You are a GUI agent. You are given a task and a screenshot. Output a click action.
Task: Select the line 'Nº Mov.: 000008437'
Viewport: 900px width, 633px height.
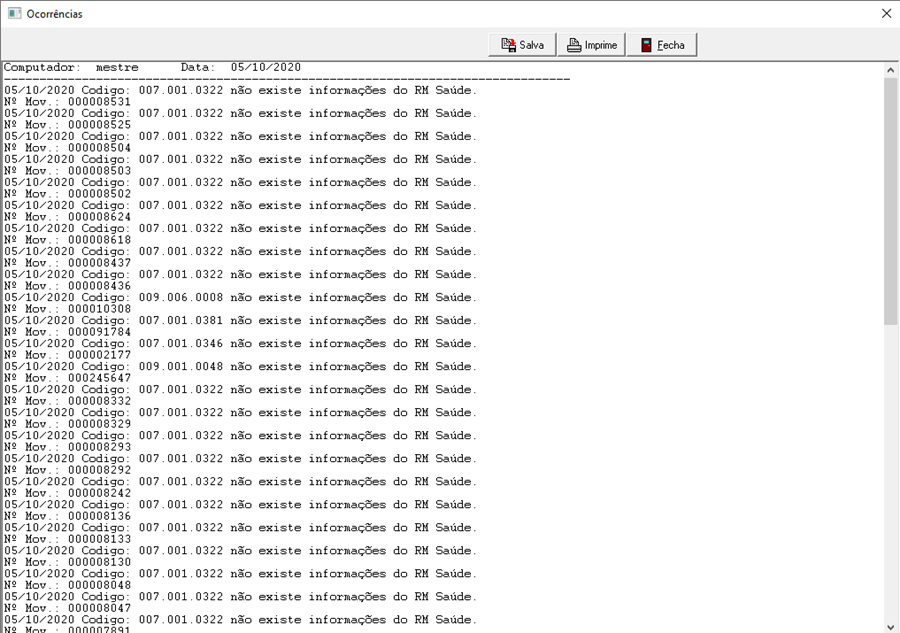pos(68,262)
